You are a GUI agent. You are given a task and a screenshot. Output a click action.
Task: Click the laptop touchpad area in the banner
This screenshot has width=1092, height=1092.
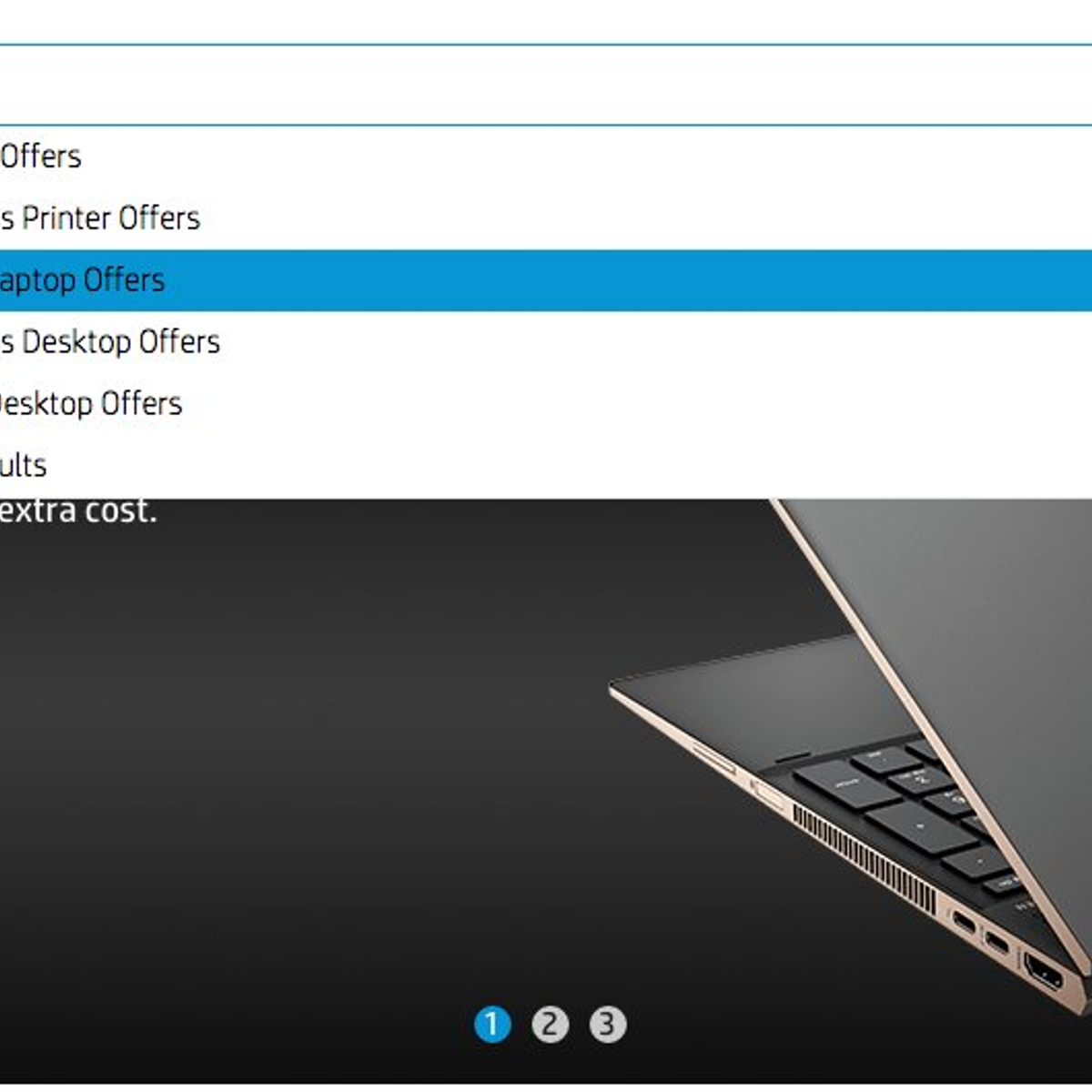[x=755, y=692]
